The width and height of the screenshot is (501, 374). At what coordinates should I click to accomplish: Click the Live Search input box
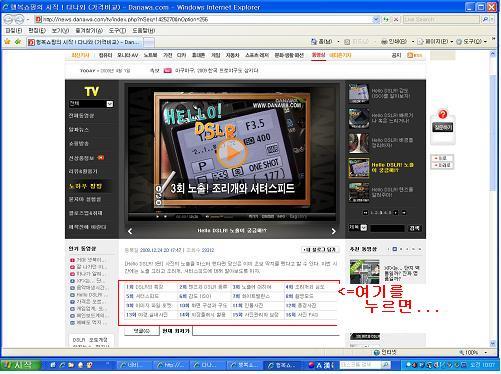442,20
